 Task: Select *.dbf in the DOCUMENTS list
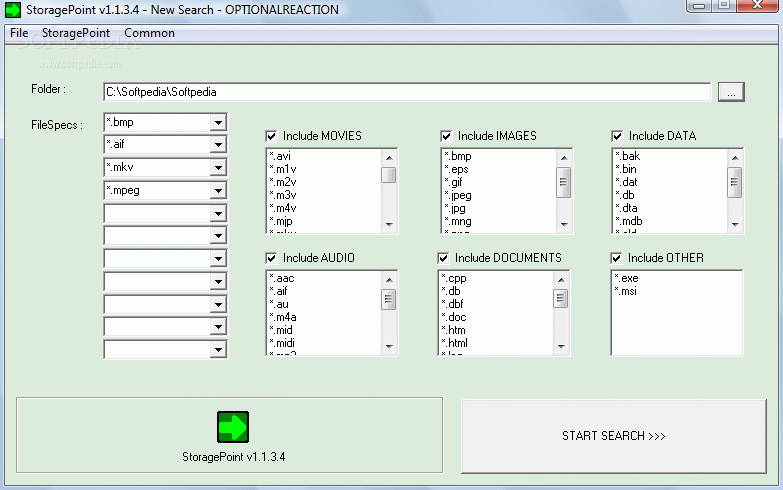(452, 305)
